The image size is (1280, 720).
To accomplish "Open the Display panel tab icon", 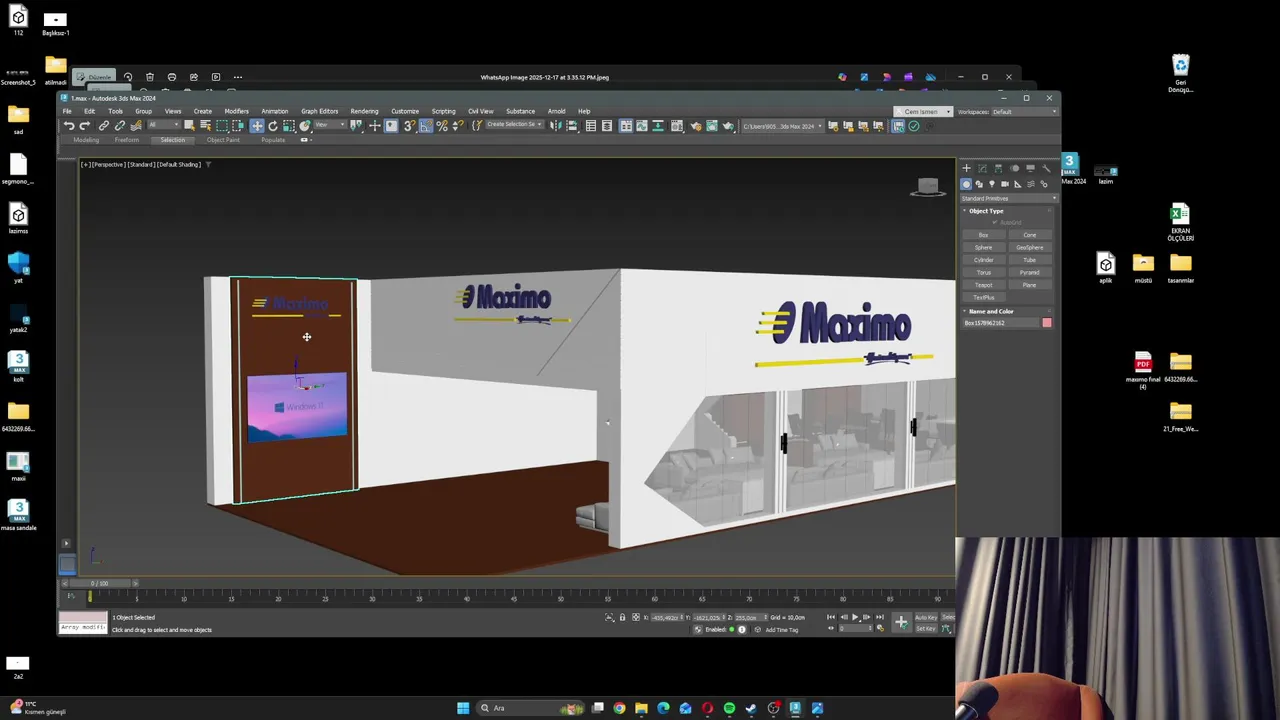I will 1030,168.
